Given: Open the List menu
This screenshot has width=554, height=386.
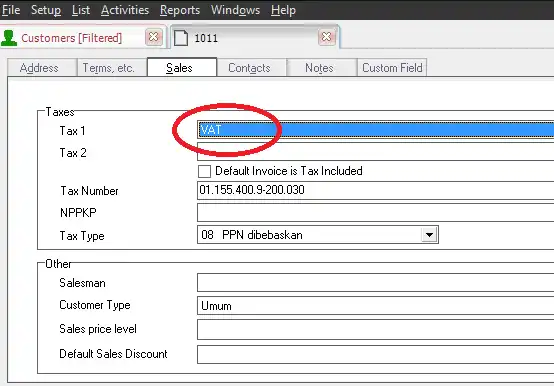Looking at the screenshot, I should [x=81, y=10].
